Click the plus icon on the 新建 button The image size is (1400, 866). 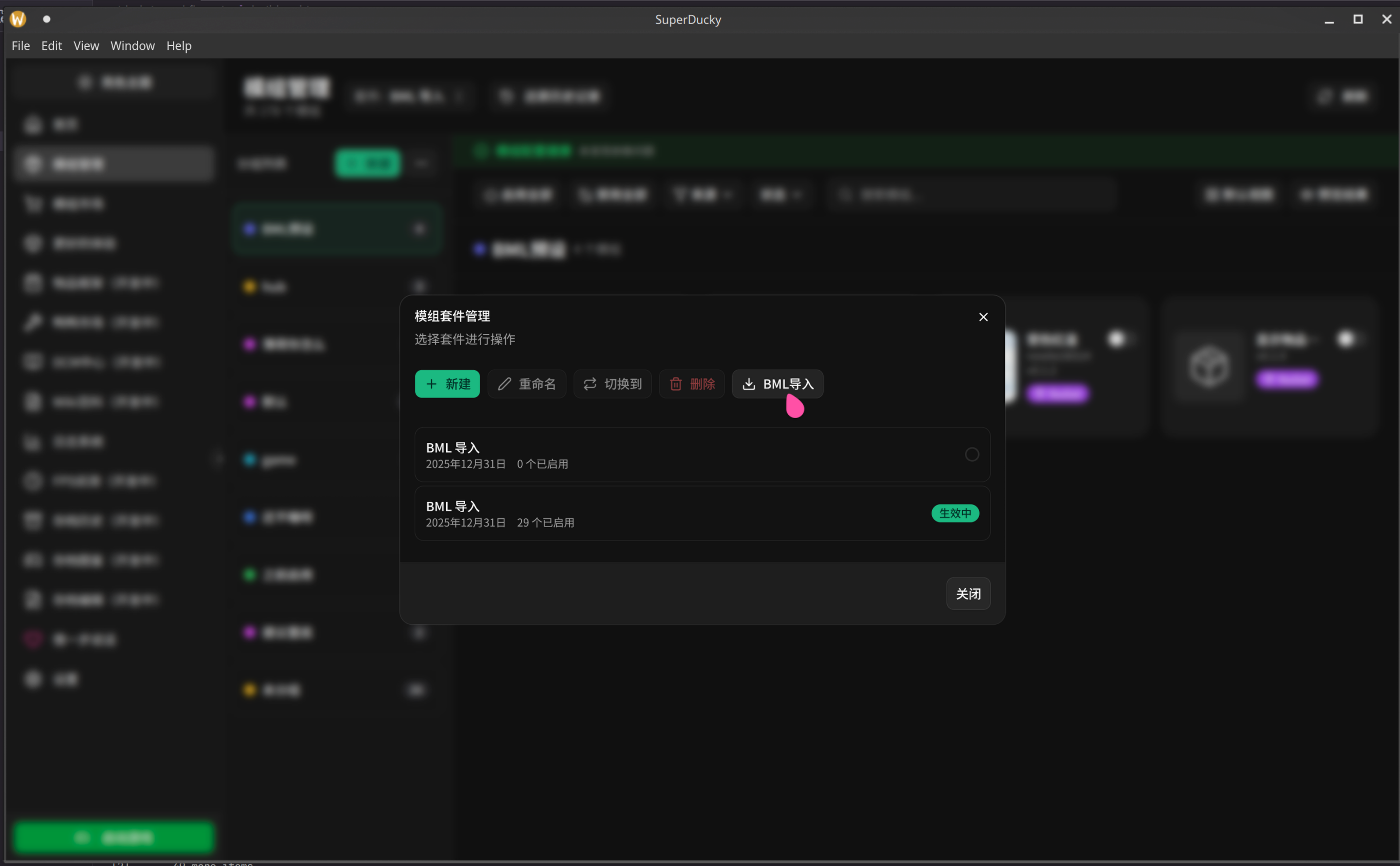(x=432, y=384)
